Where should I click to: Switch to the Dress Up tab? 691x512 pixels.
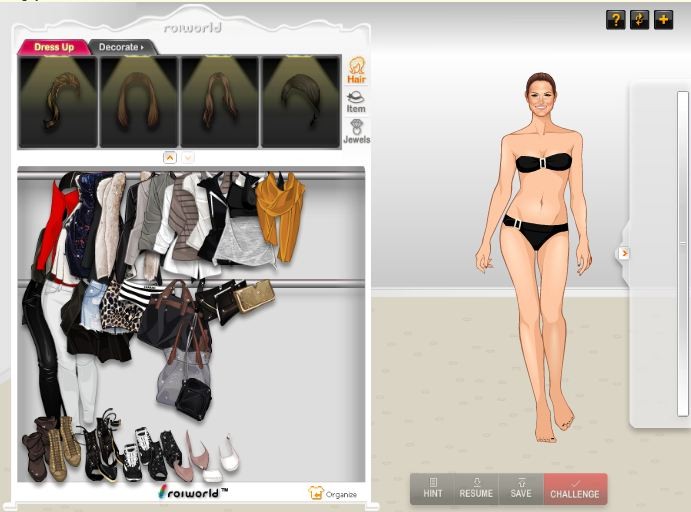[x=54, y=47]
